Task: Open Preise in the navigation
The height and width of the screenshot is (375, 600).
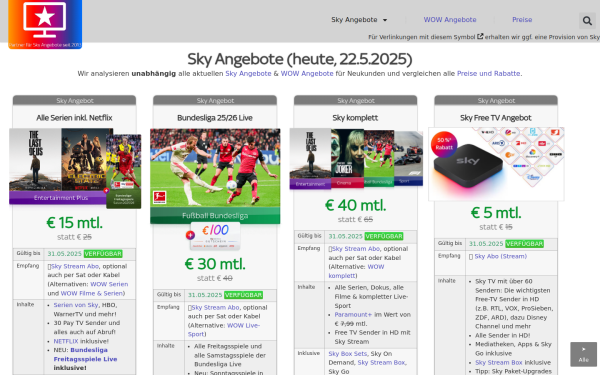Action: [522, 20]
